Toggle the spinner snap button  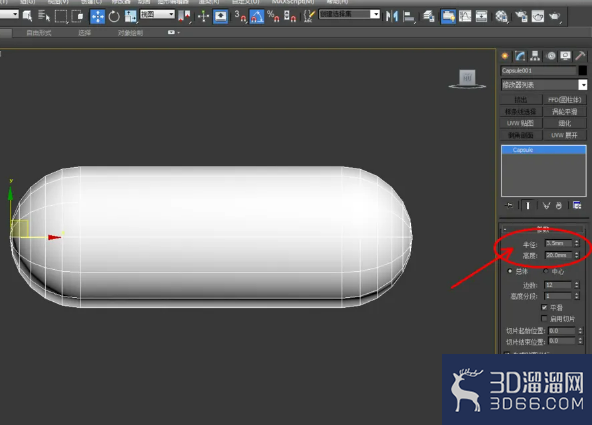click(x=290, y=16)
